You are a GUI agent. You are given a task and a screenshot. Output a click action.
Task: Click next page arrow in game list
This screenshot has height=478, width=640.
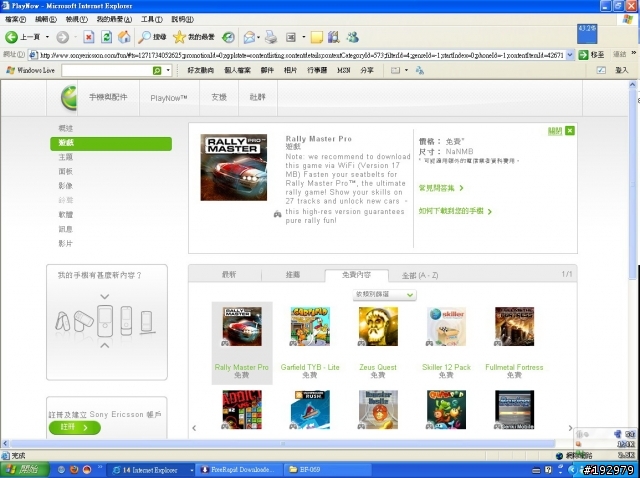tap(570, 428)
